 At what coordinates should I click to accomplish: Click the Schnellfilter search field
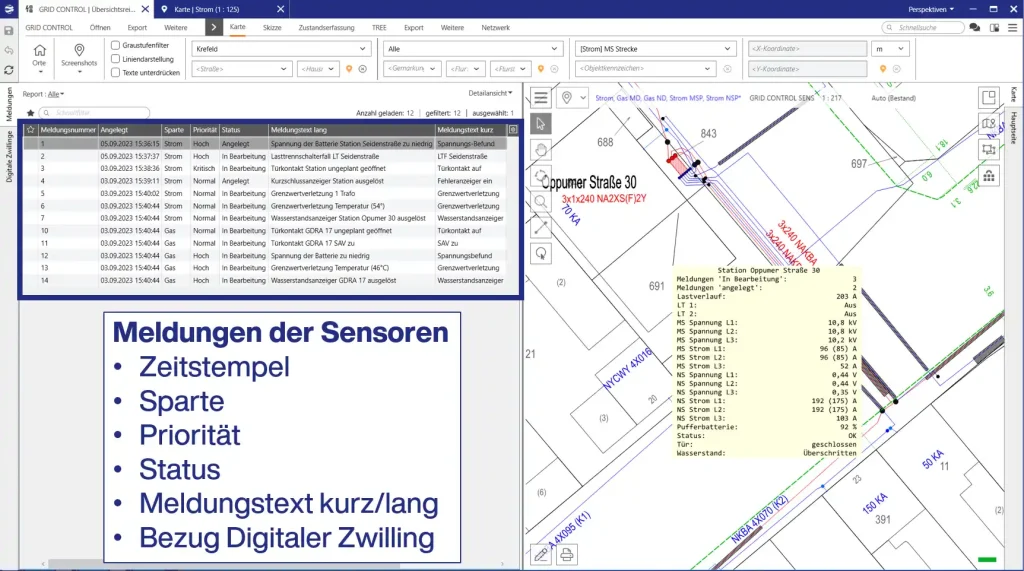click(94, 113)
